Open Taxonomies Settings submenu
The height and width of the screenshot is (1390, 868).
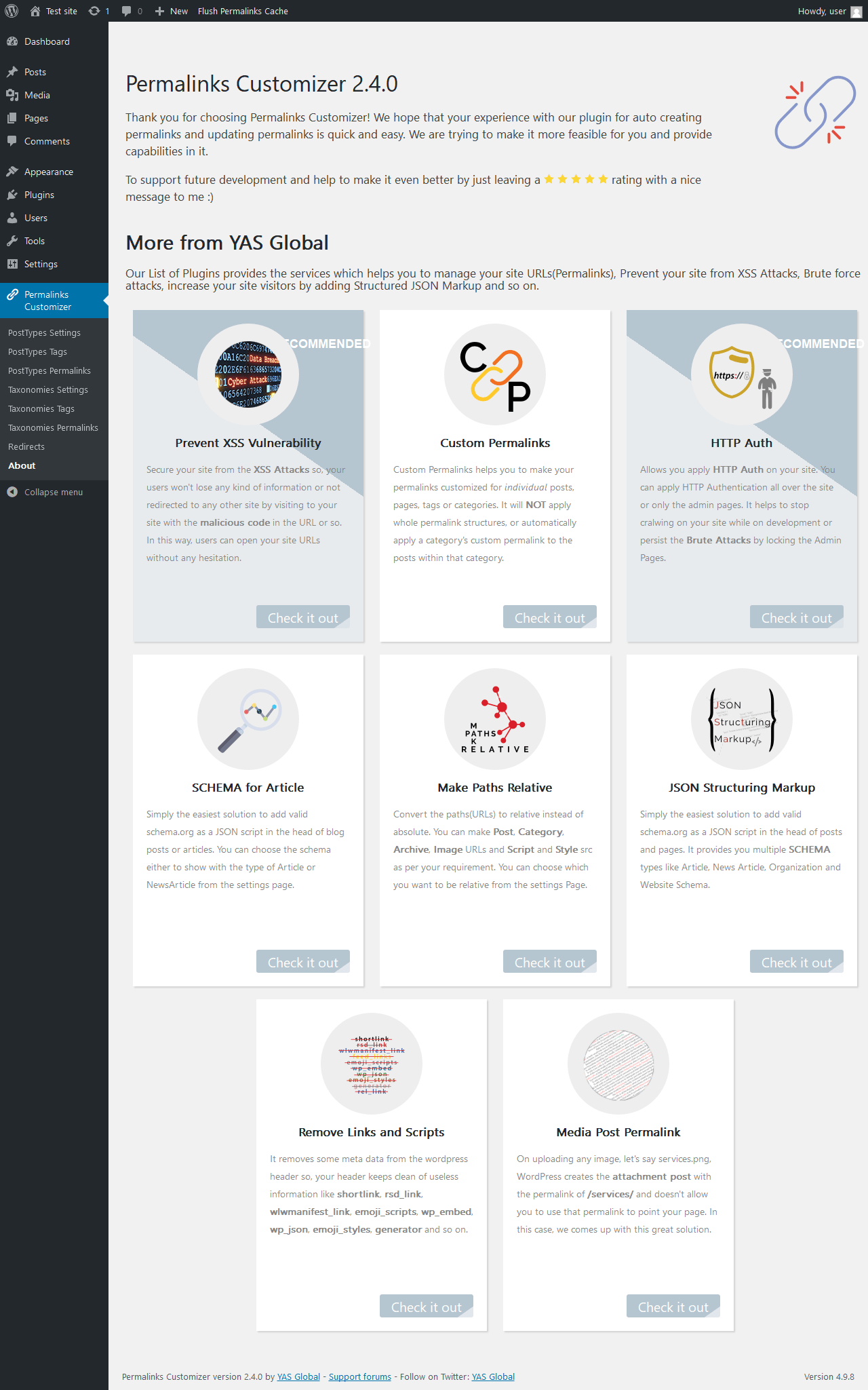(48, 389)
